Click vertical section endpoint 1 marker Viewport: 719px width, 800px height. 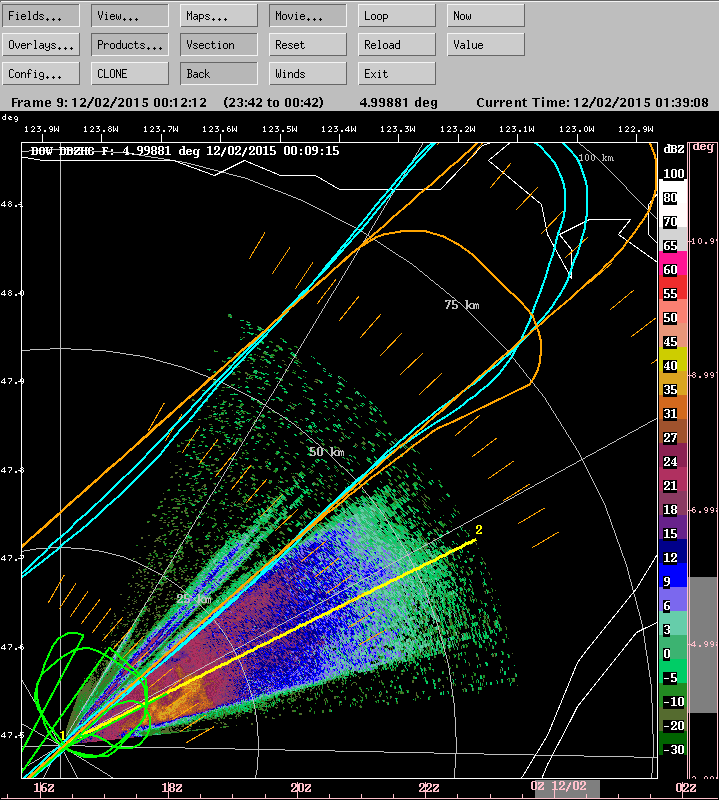coord(63,736)
